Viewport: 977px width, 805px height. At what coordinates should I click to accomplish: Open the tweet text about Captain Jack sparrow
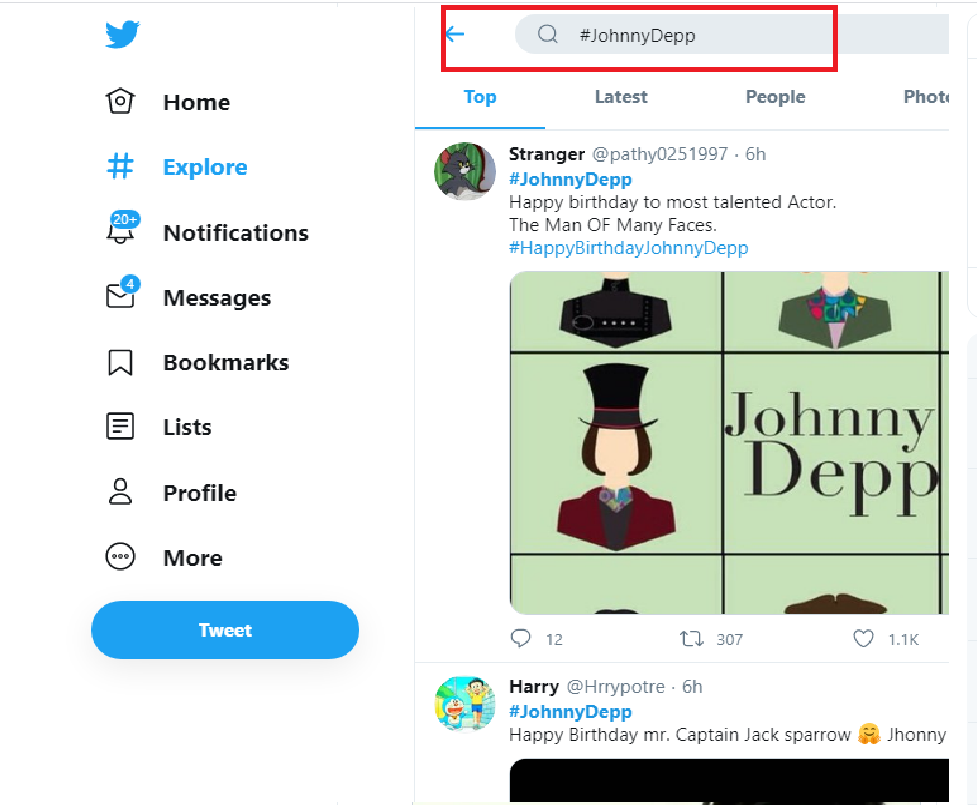click(728, 735)
